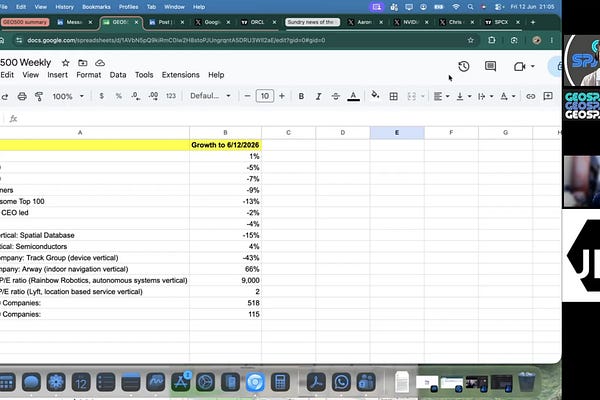Open Trash in the Dock

(x=527, y=381)
